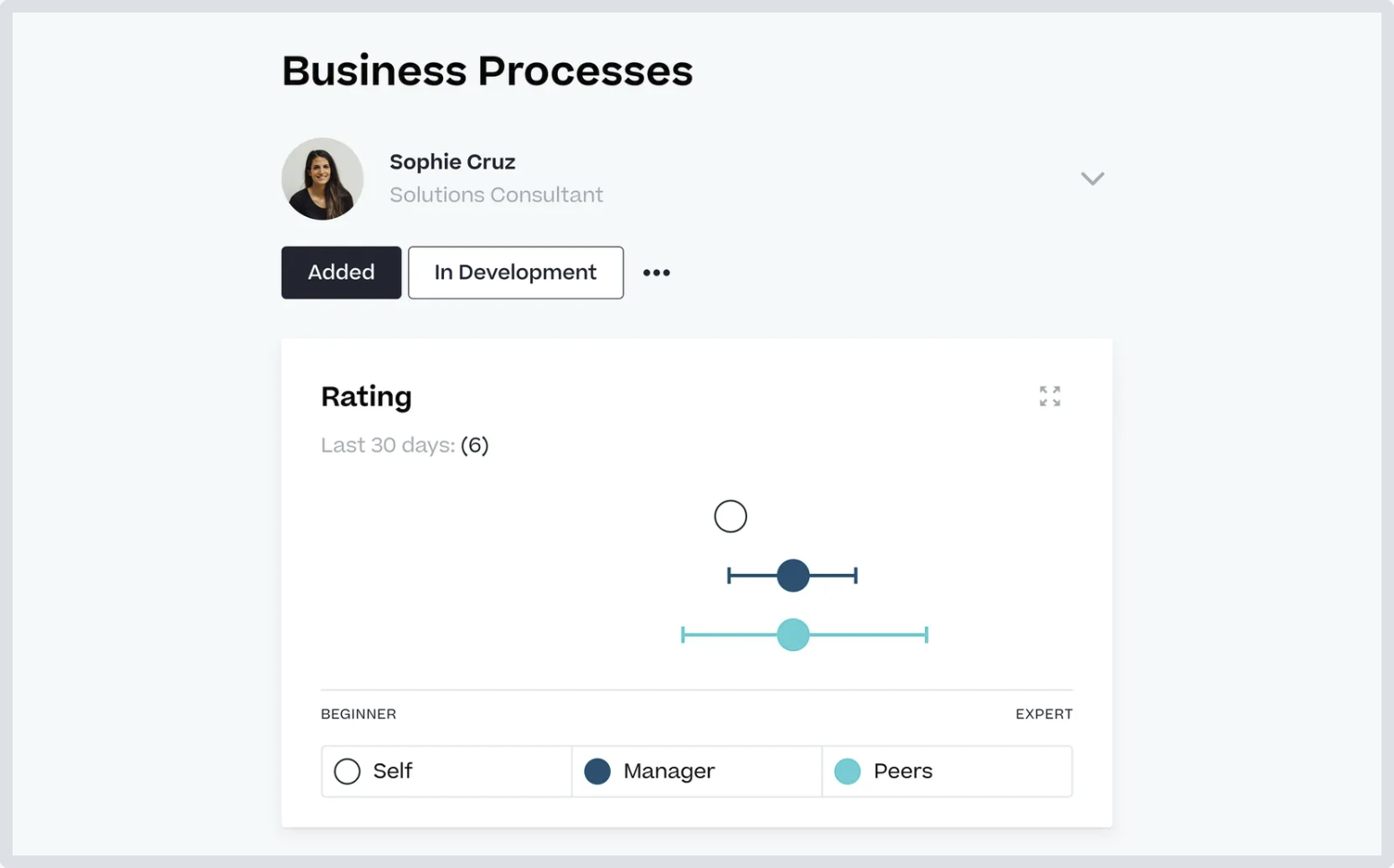Click the hollow circle icon beside Self

coord(347,771)
